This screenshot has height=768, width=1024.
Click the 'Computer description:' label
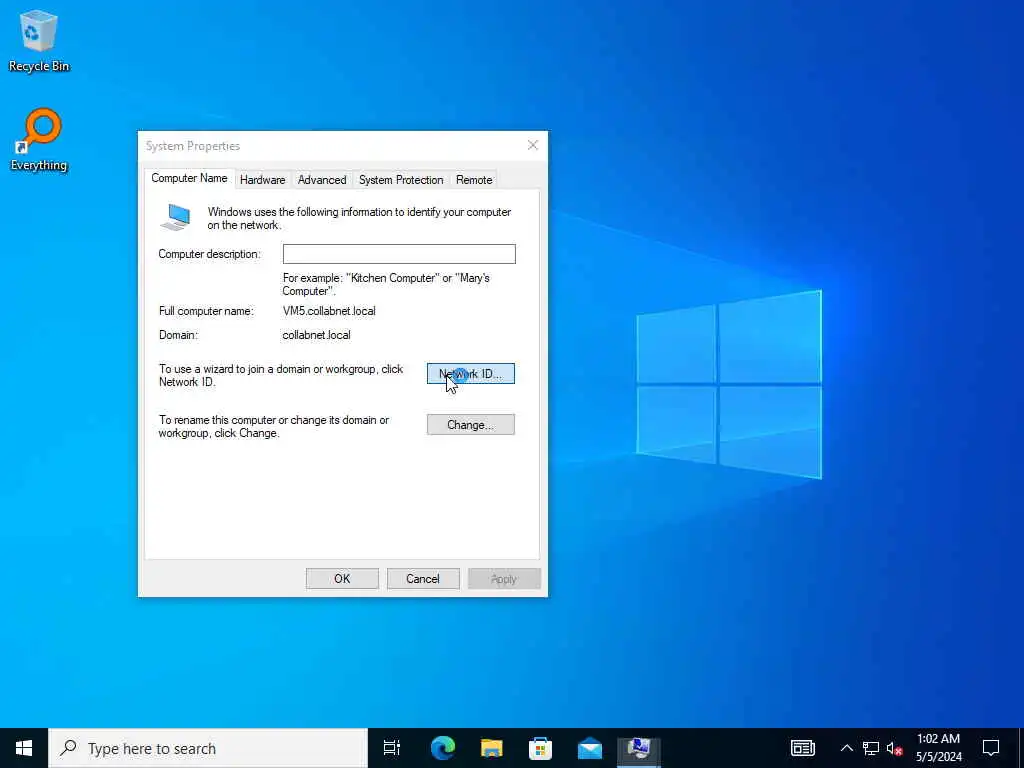[210, 254]
